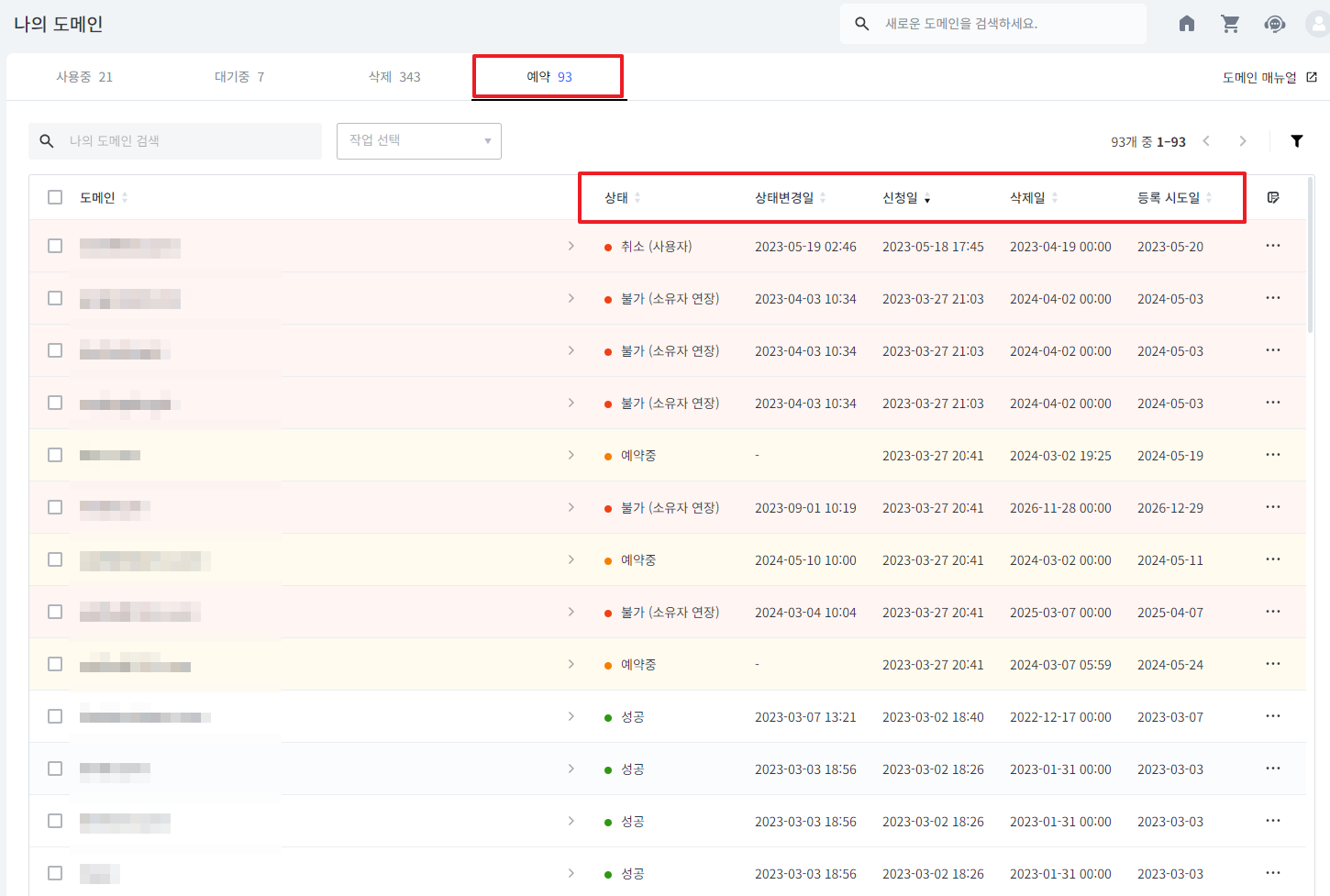
Task: Click the user profile avatar icon
Action: (1317, 24)
